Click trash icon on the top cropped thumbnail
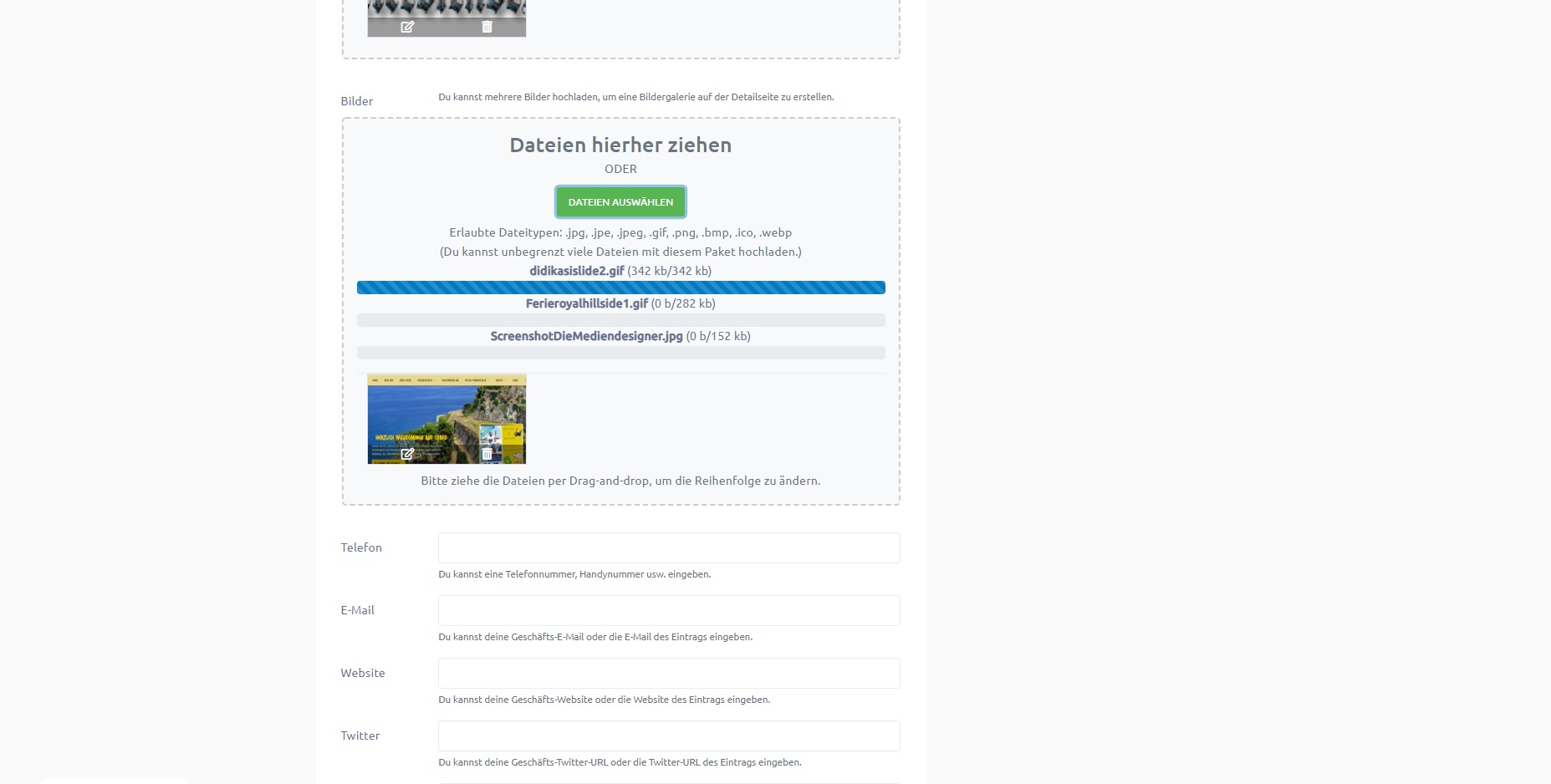The width and height of the screenshot is (1551, 784). point(487,27)
